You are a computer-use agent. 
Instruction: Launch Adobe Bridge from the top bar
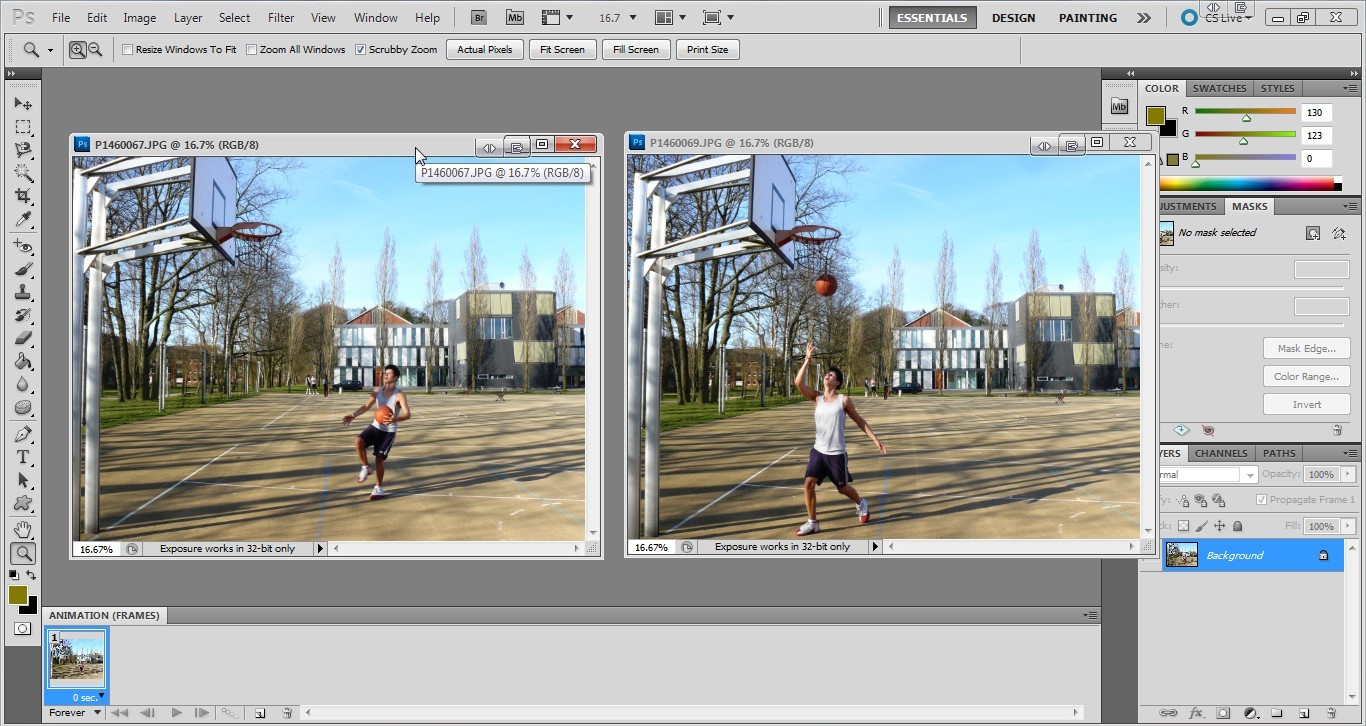pyautogui.click(x=479, y=18)
